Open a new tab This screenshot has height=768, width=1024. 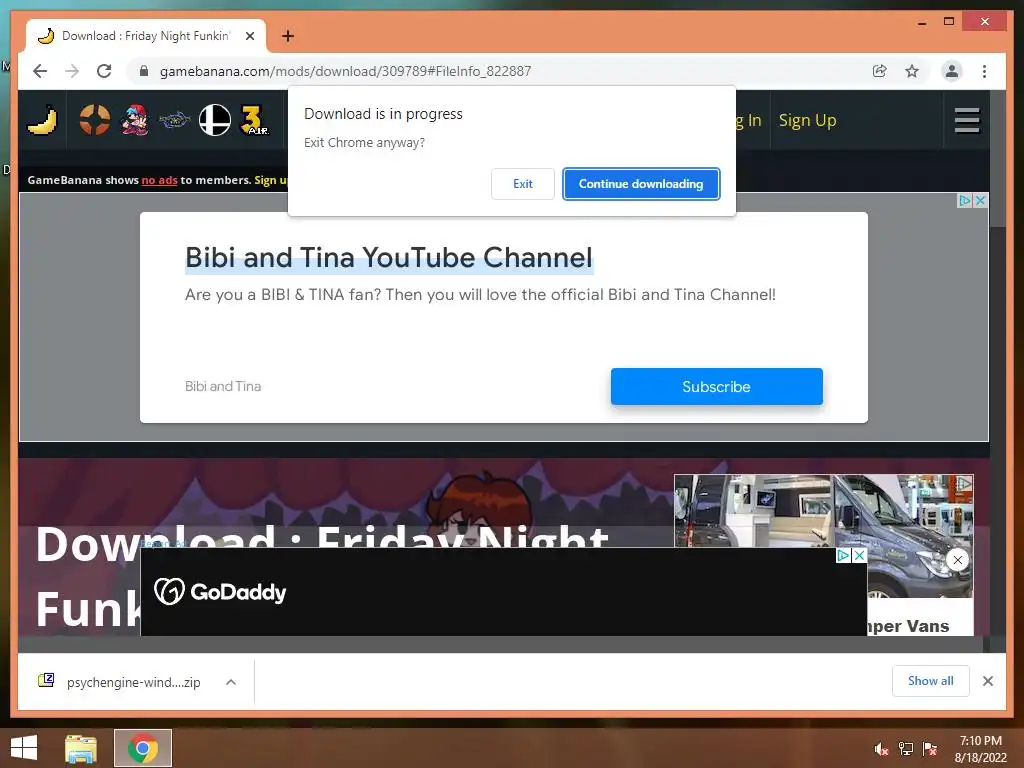[x=288, y=36]
